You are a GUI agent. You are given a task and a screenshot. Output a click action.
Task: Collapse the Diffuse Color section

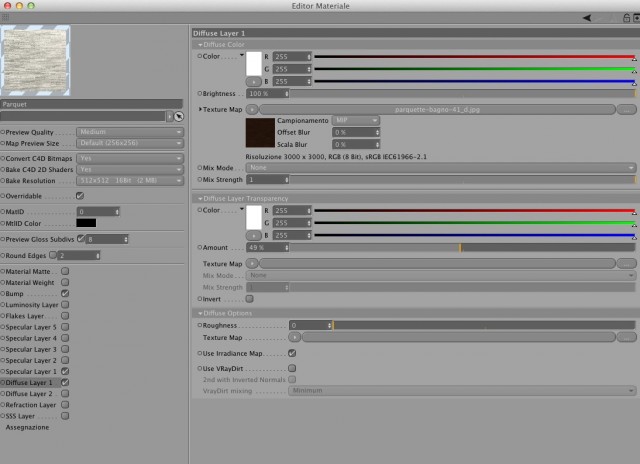[x=200, y=44]
